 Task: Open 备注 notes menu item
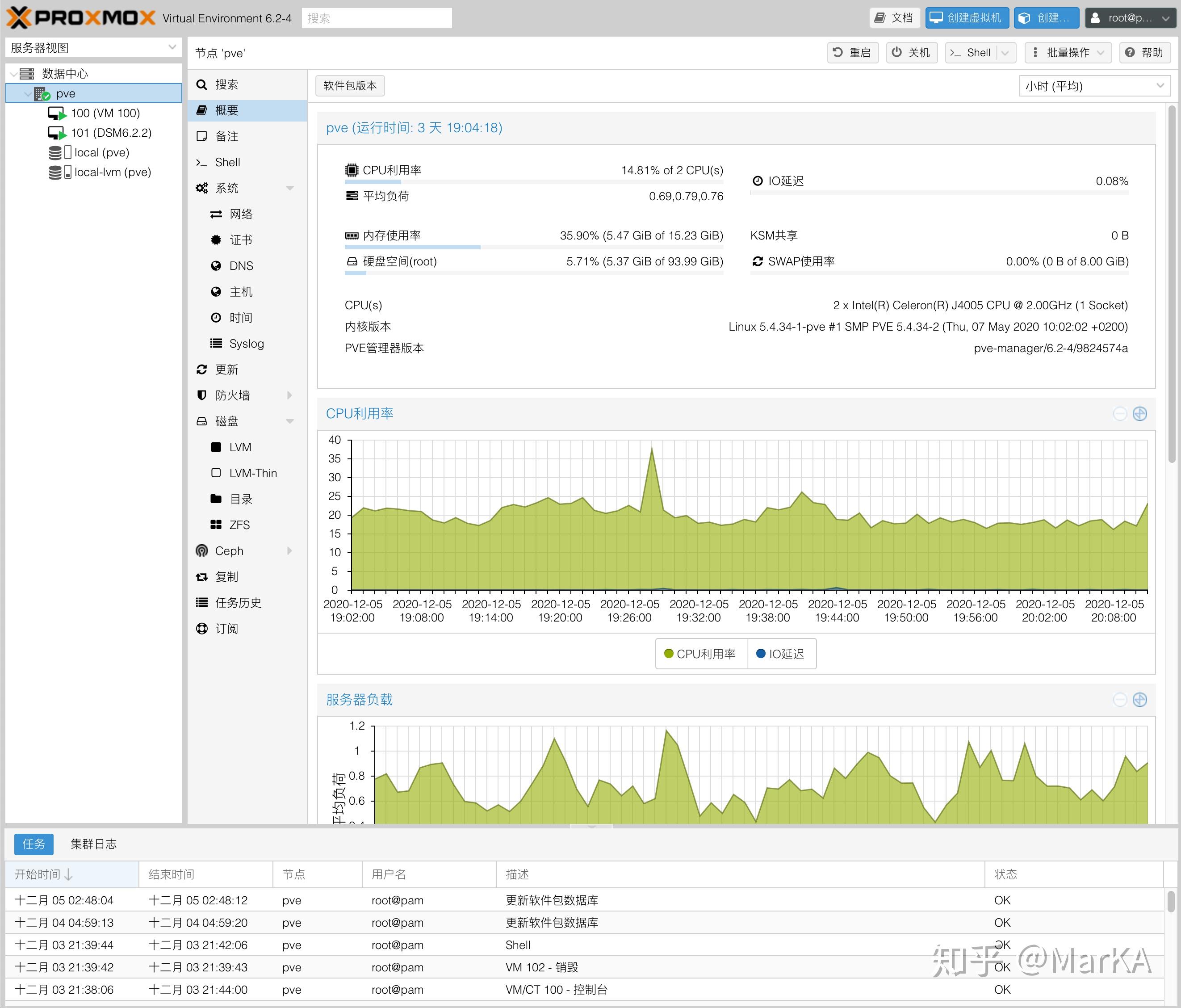tap(247, 136)
